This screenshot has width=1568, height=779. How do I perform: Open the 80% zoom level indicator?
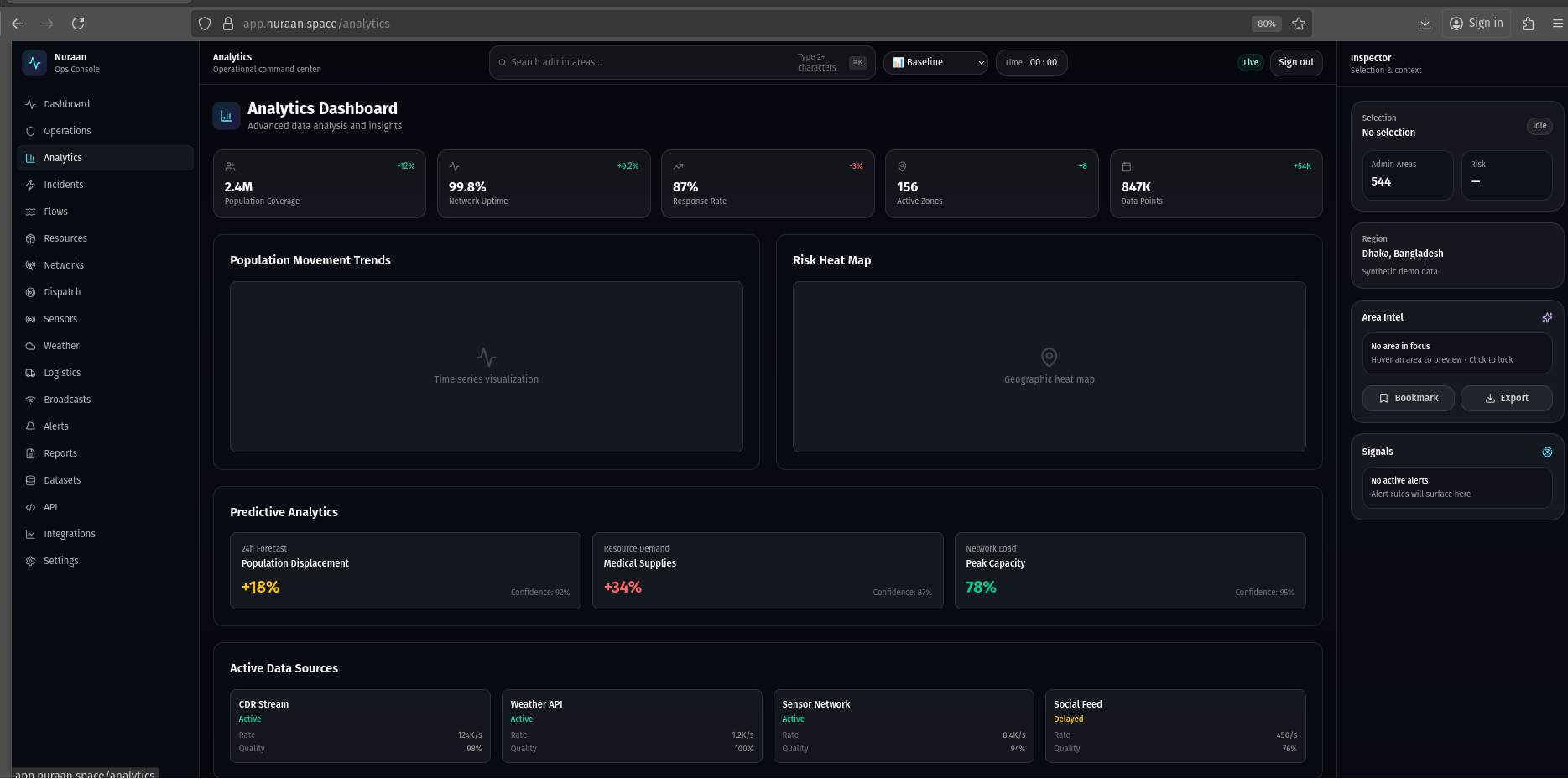click(1266, 24)
